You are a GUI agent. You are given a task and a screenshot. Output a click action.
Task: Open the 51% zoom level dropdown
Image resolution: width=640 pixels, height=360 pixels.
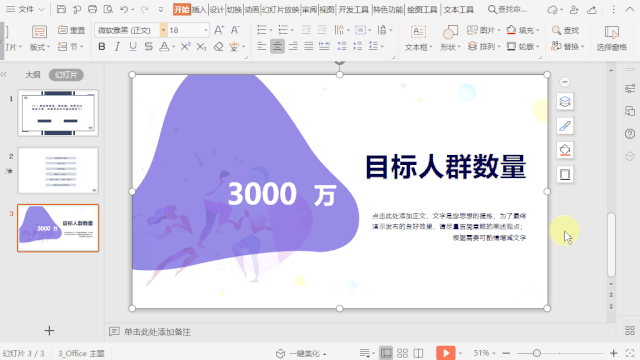click(484, 353)
